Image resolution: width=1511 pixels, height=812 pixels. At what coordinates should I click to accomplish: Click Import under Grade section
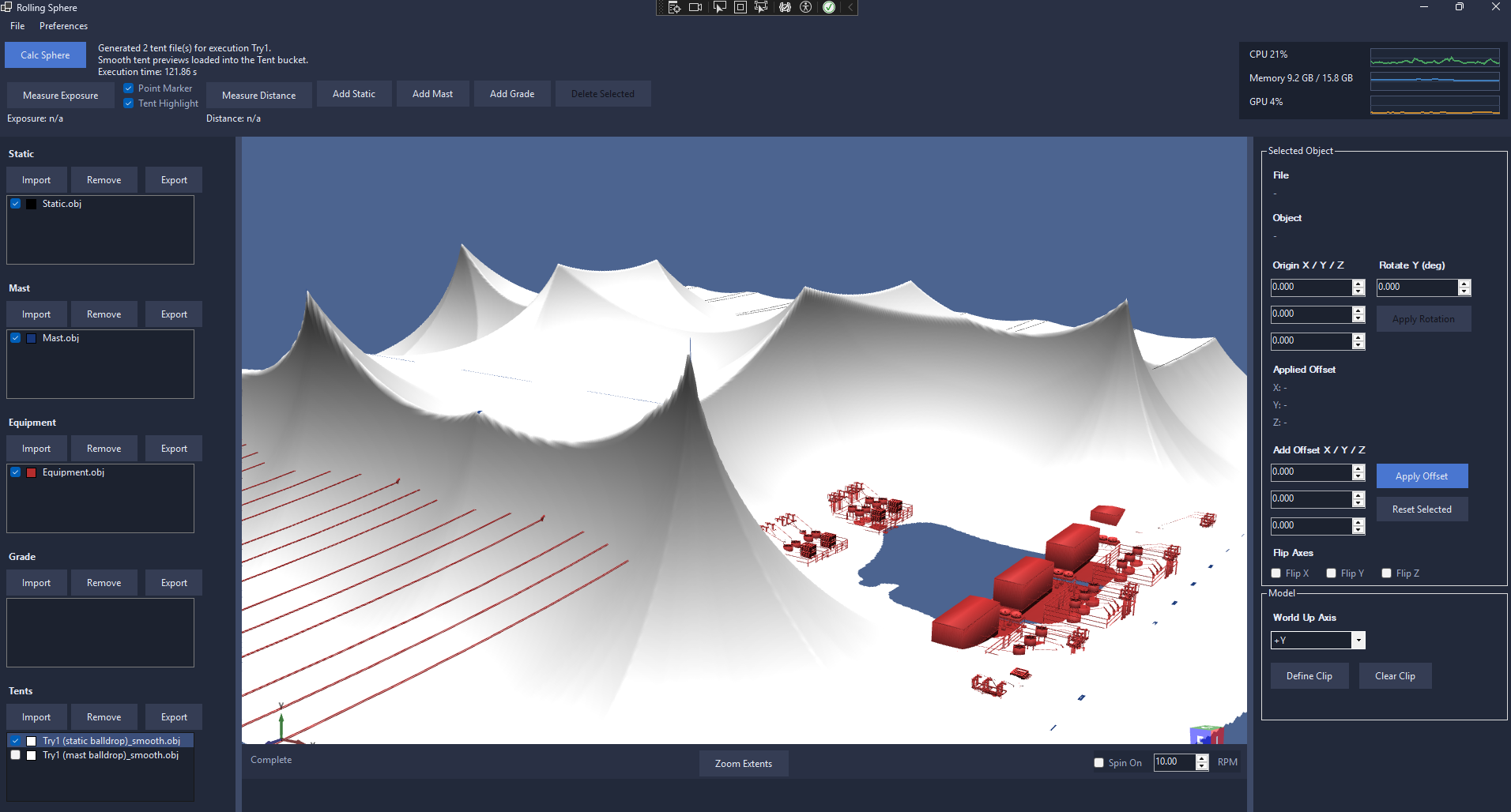36,583
